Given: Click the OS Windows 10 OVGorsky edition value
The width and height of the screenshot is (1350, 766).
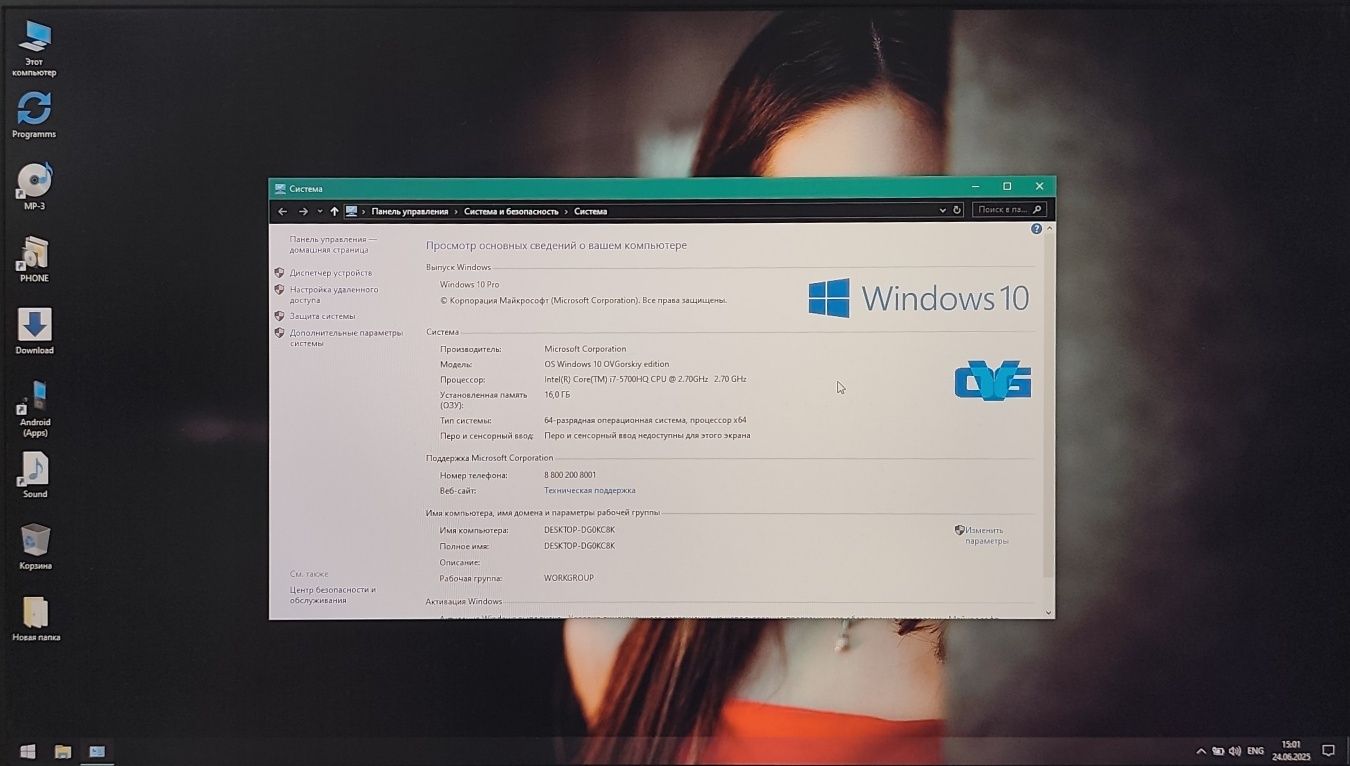Looking at the screenshot, I should (606, 364).
